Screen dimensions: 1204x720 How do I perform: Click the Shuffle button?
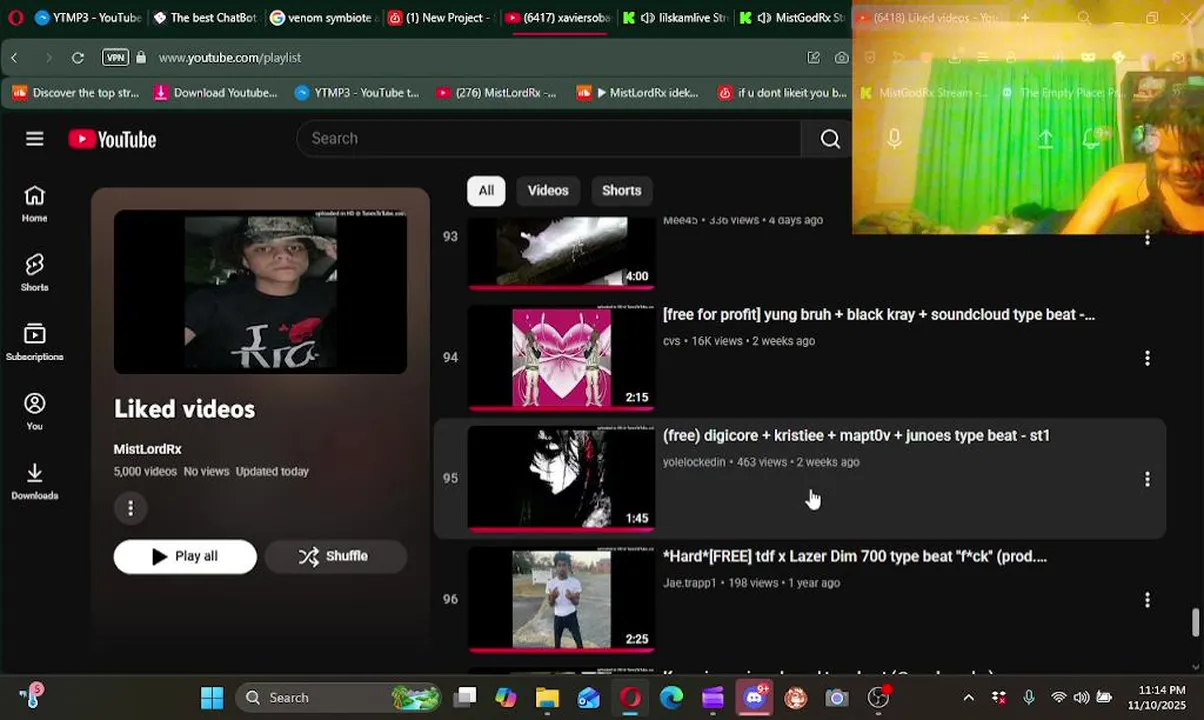336,556
